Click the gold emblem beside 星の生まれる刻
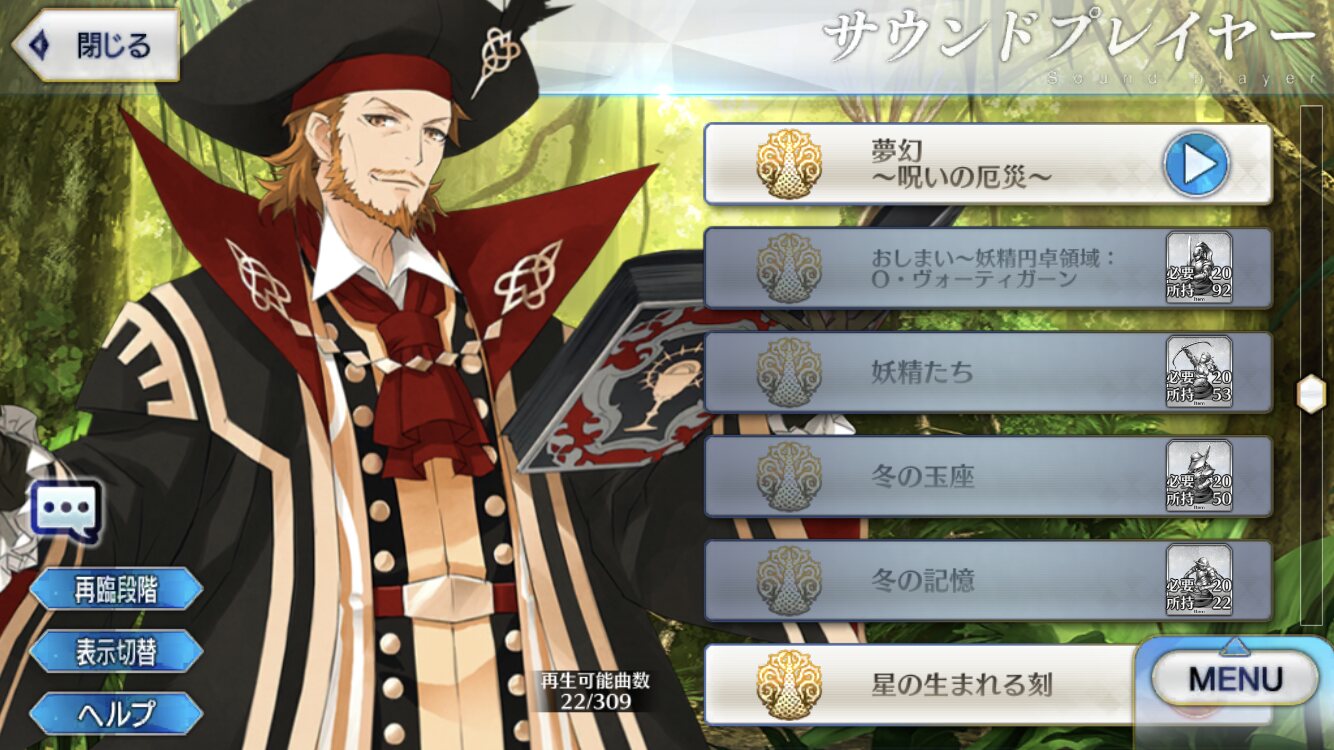 [x=788, y=684]
